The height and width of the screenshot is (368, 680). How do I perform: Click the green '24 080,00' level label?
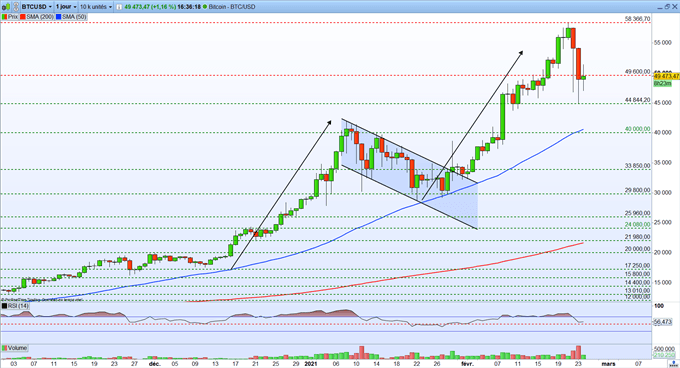point(638,224)
